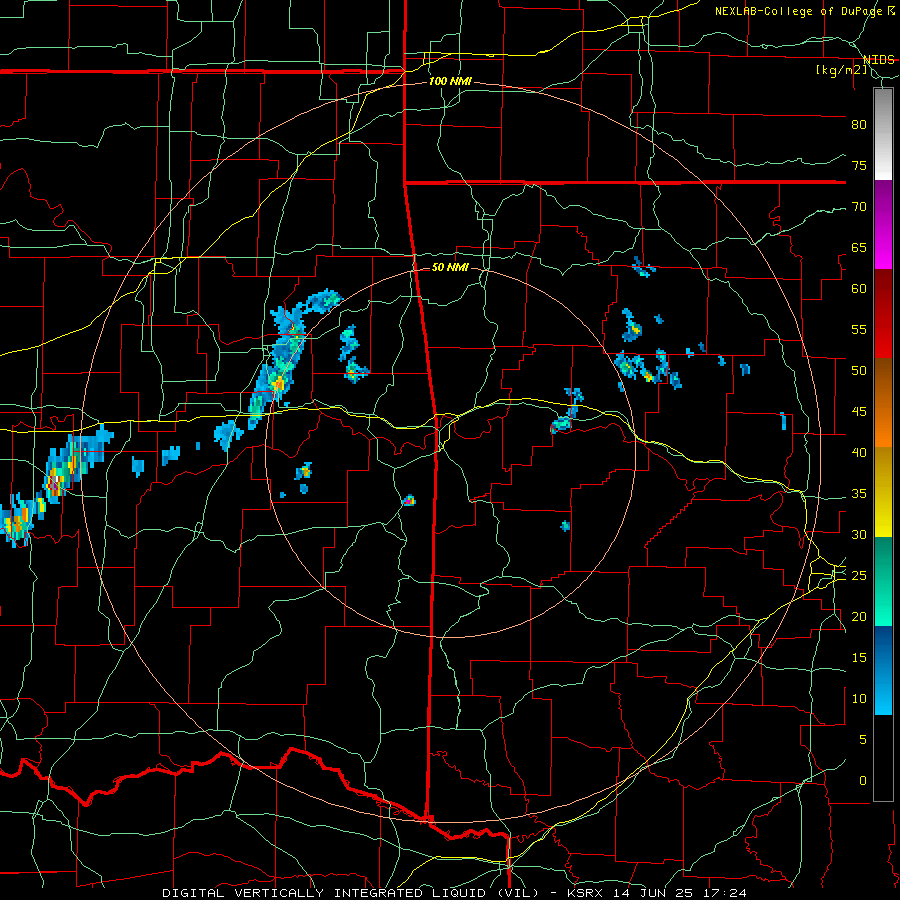The height and width of the screenshot is (900, 900).
Task: Pick the blue segment of the color bar
Action: [x=883, y=670]
